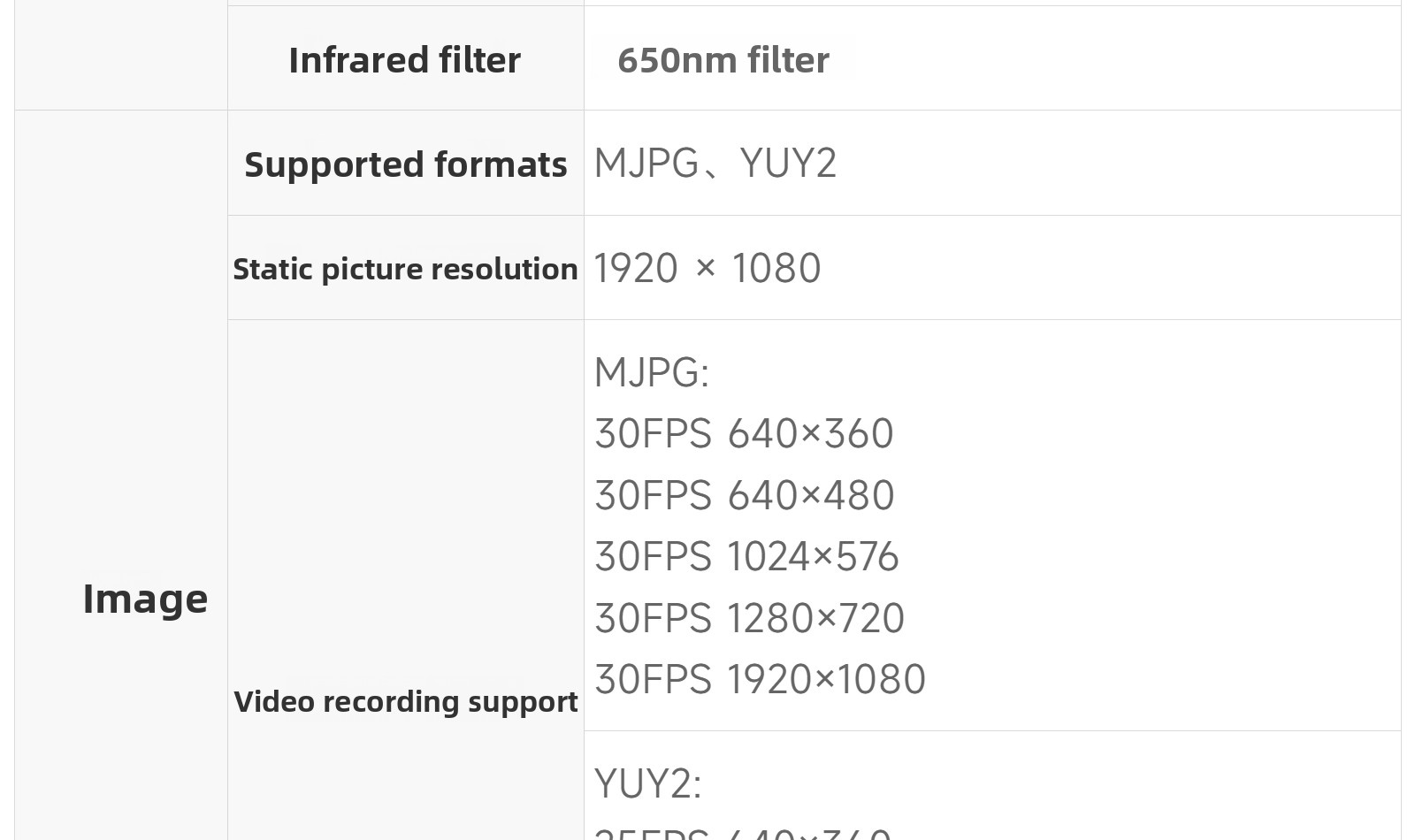Viewport: 1415px width, 840px height.
Task: Select the 30FPS 1024×576 entry
Action: [x=746, y=557]
